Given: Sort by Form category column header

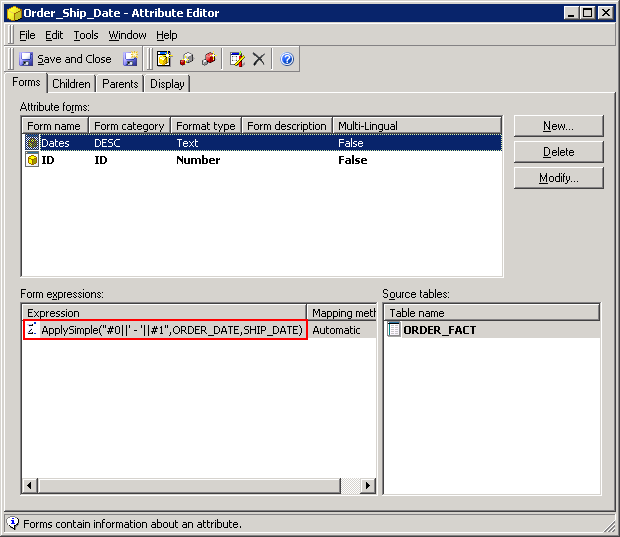Looking at the screenshot, I should point(129,126).
